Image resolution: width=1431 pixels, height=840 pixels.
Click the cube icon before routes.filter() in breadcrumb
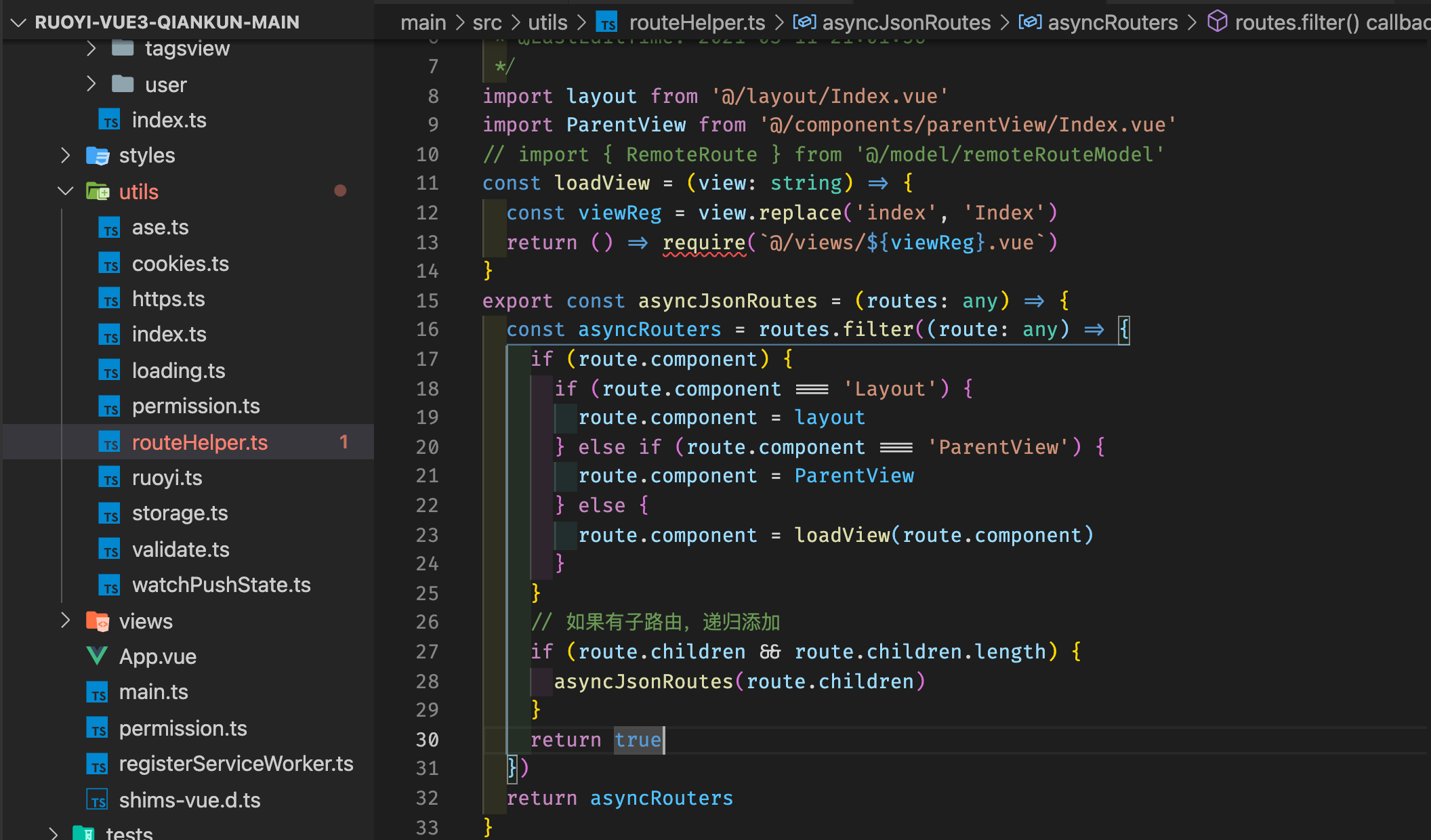point(1217,22)
